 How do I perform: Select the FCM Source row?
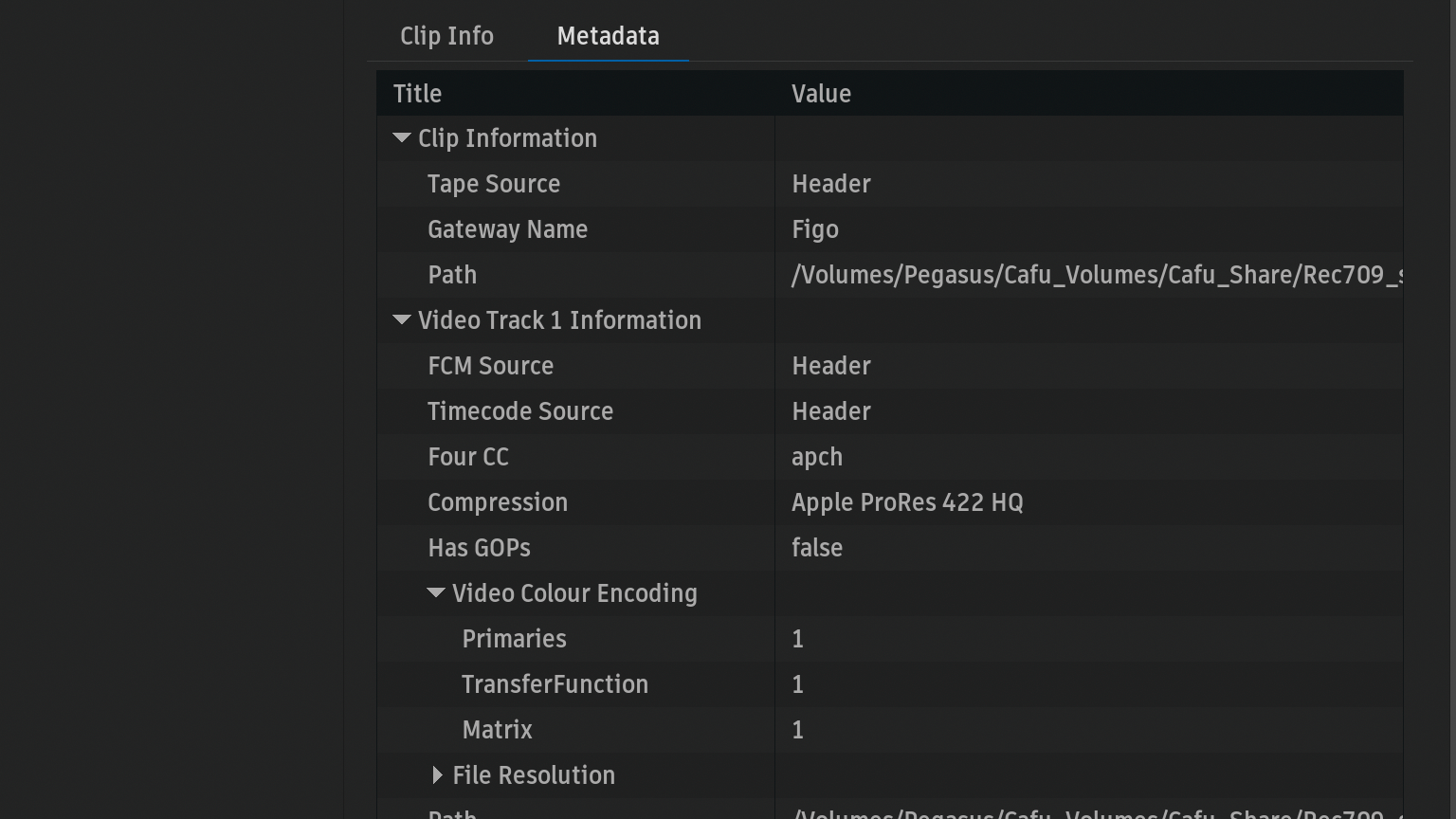coord(490,366)
